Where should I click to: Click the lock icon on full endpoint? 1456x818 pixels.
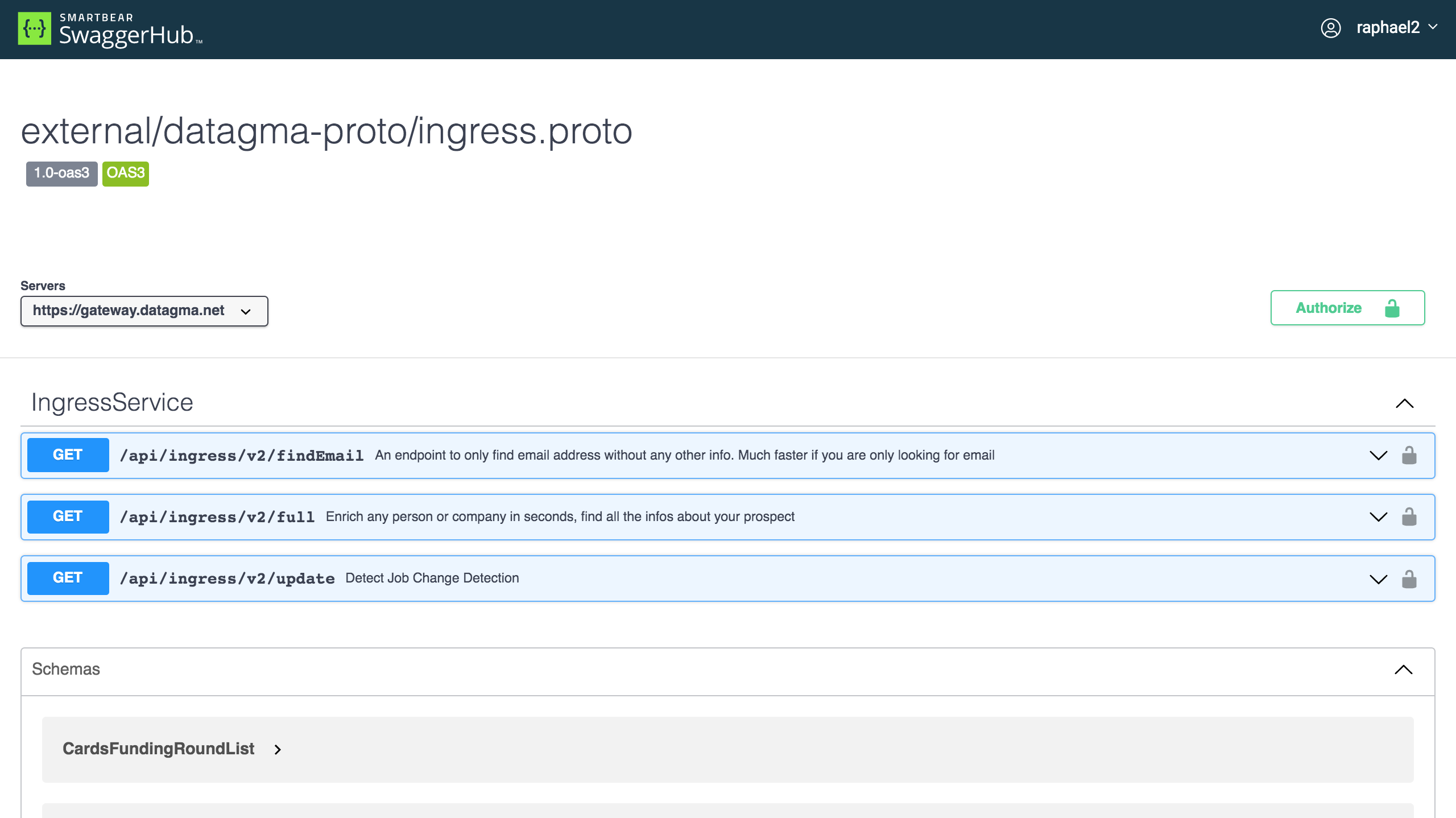tap(1409, 517)
